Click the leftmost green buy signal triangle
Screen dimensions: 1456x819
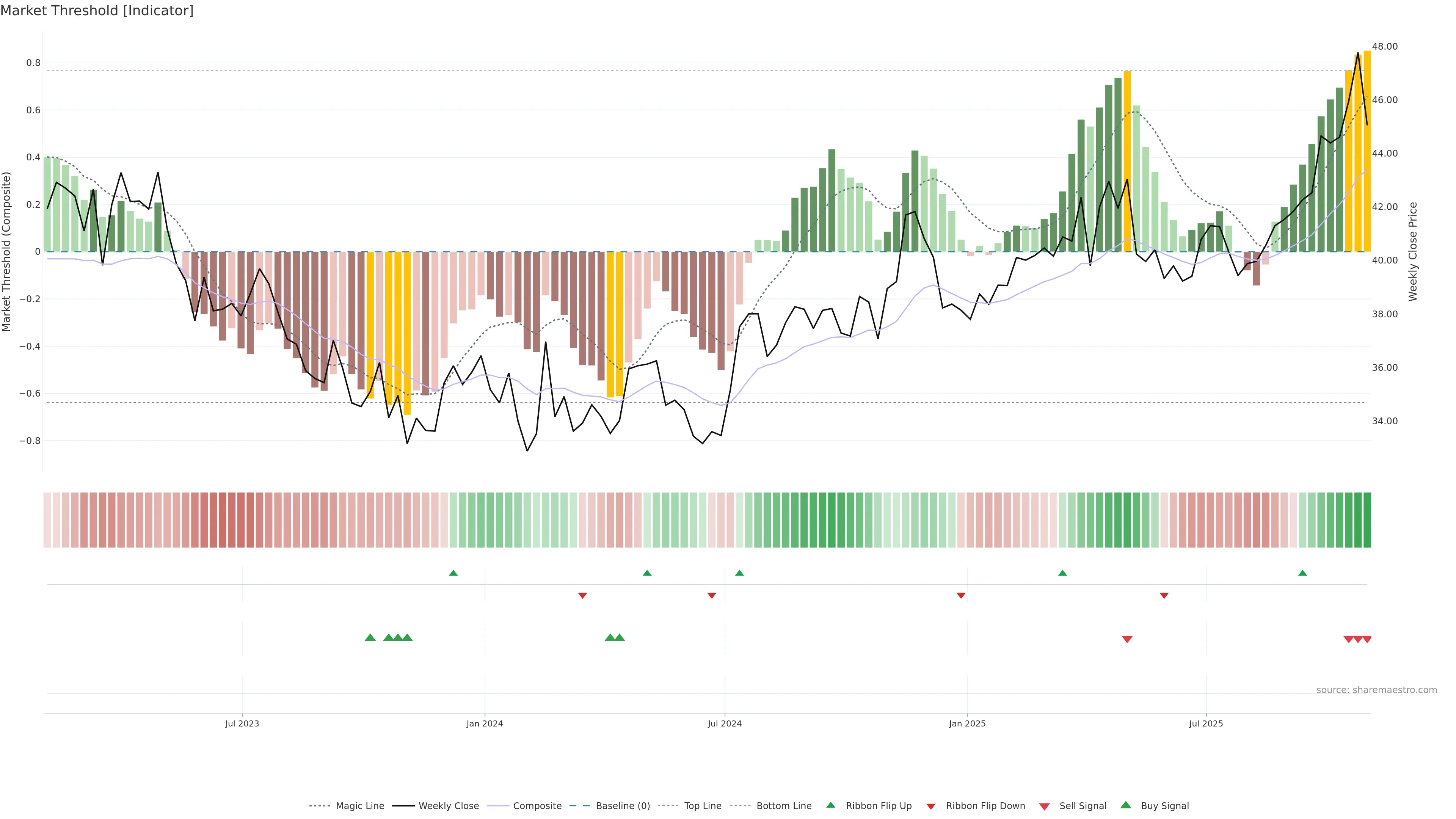tap(370, 637)
